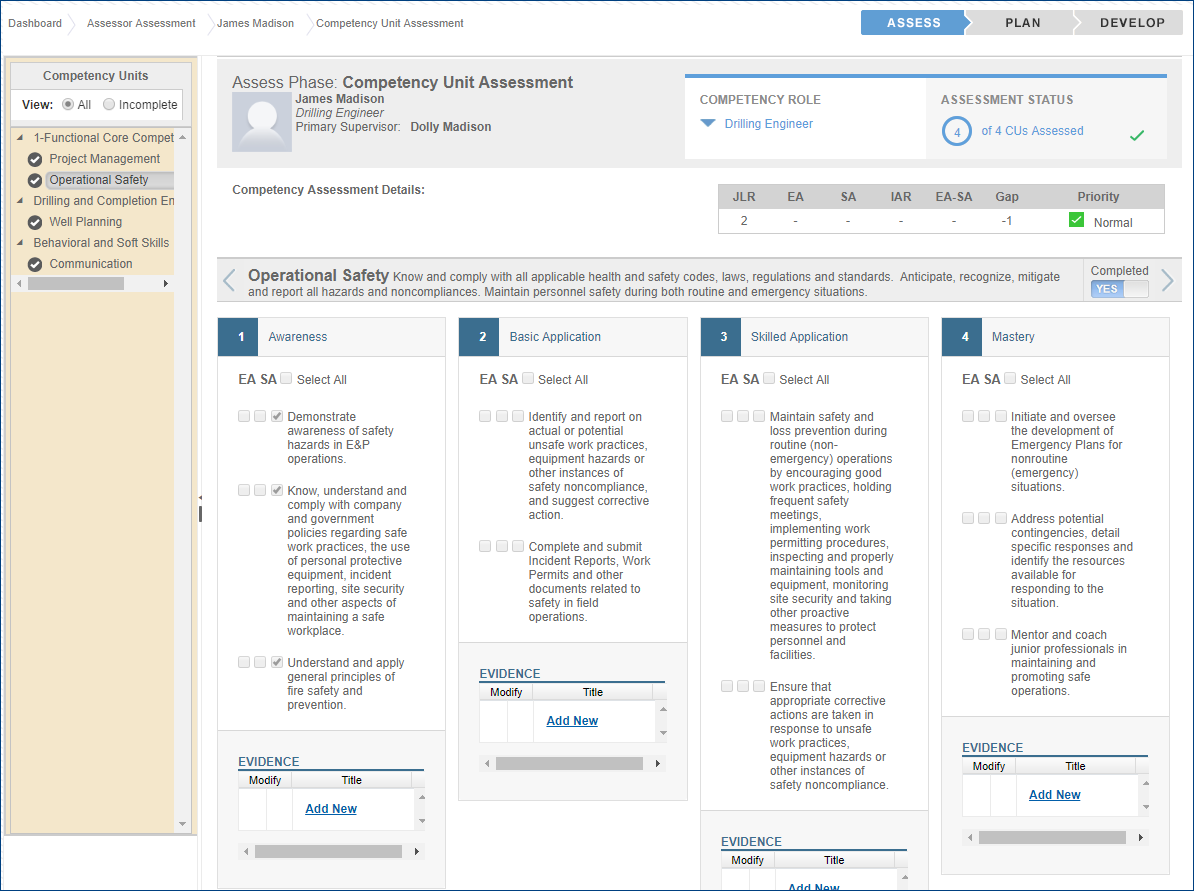The image size is (1194, 891).
Task: Switch to the DEVELOP phase tab
Action: [1132, 23]
